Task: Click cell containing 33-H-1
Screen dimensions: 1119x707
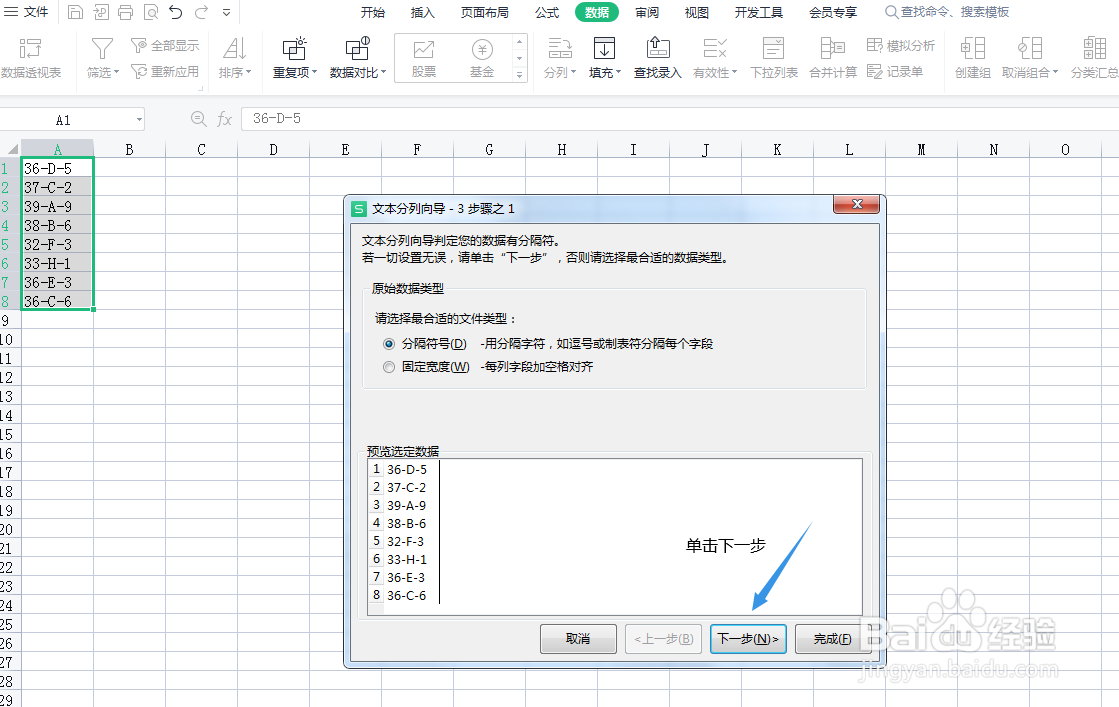Action: tap(57, 263)
